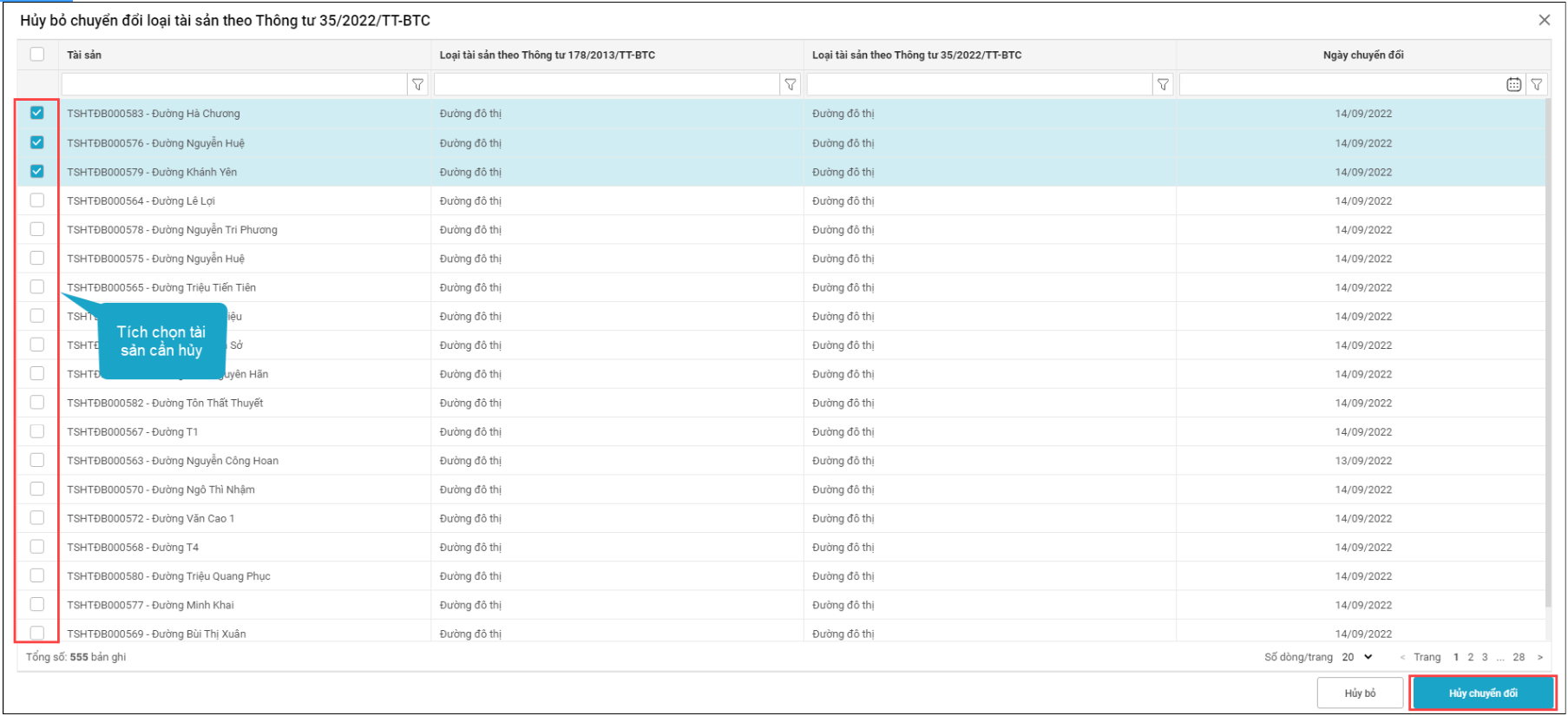The image size is (1568, 716).
Task: Toggle the select-all checkbox in header
Action: click(36, 54)
